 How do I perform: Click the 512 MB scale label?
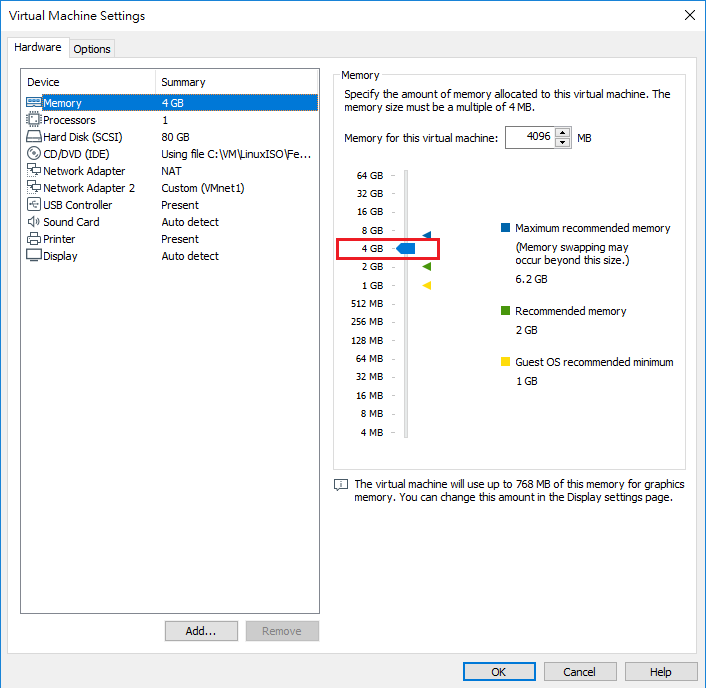point(367,304)
